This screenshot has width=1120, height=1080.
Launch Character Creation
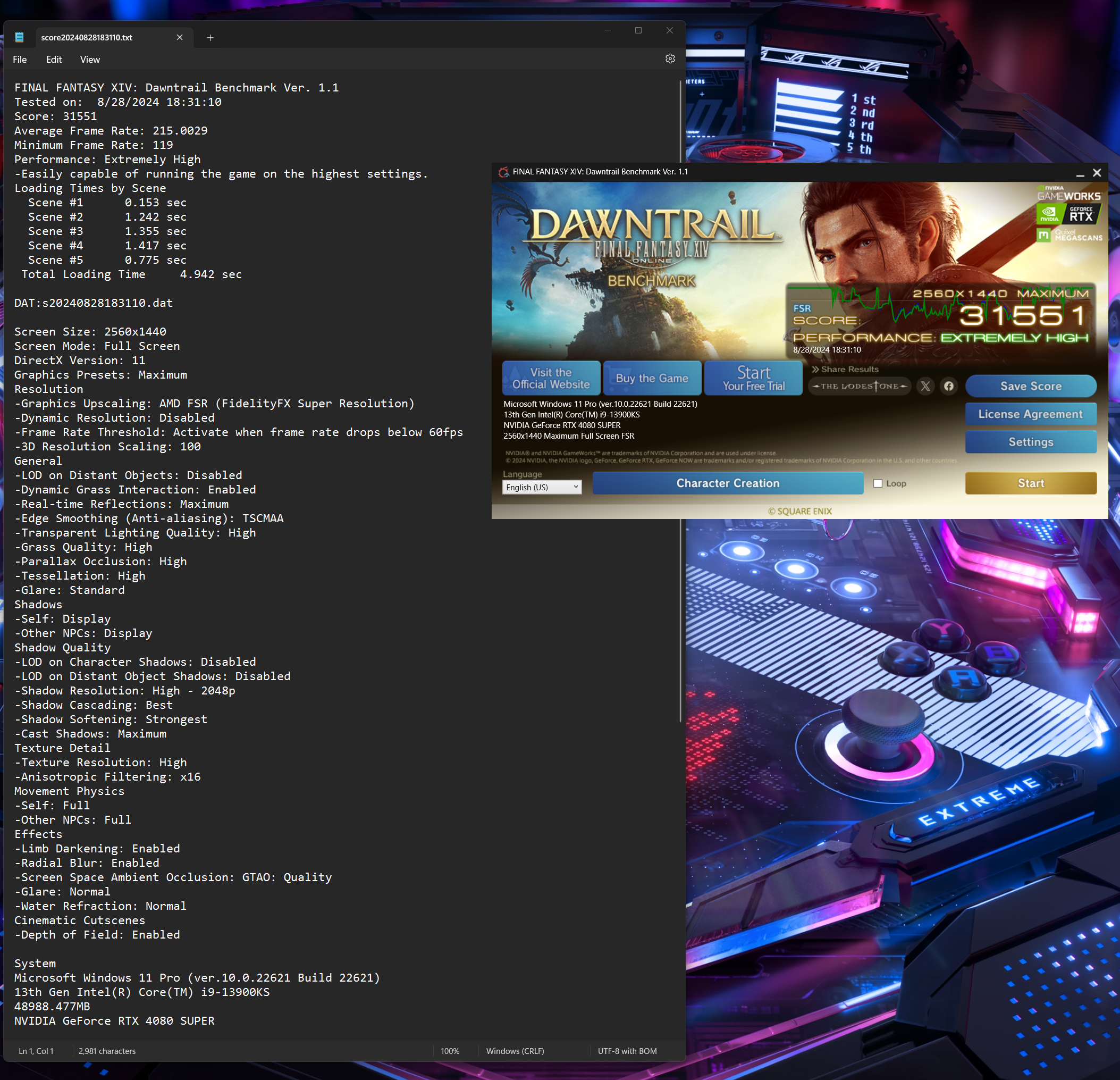(727, 483)
